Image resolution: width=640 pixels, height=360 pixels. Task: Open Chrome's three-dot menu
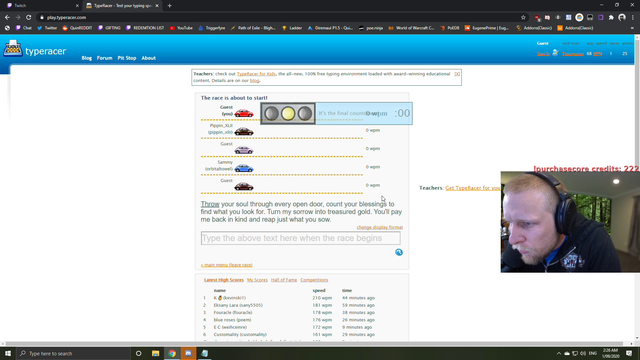tap(633, 18)
